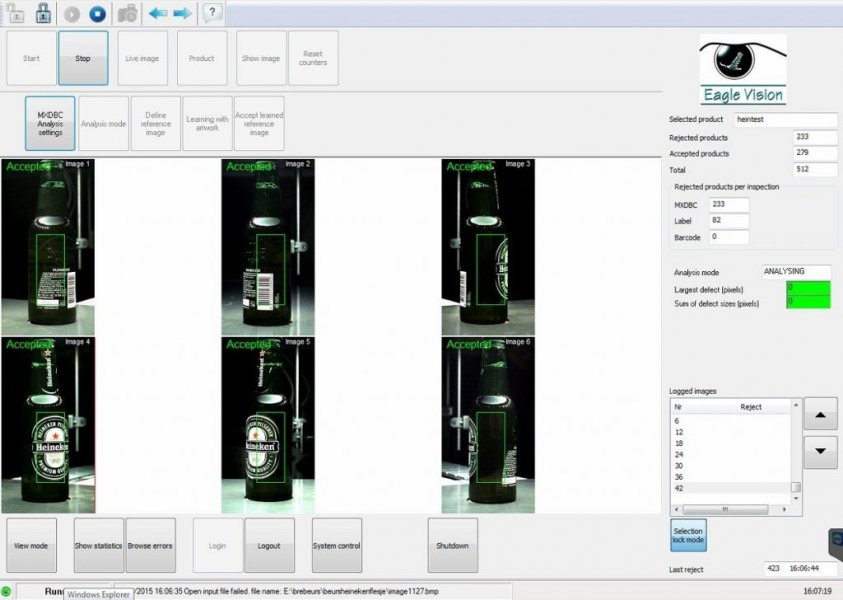Select logged image row 30
This screenshot has width=843, height=600.
(x=731, y=466)
